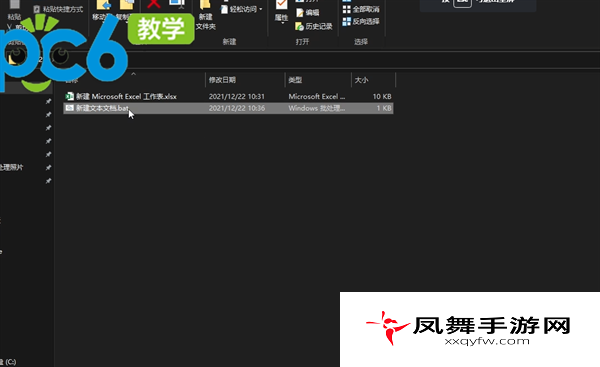The height and width of the screenshot is (367, 600).
Task: Click the sort chevron above the name column
Action: tap(134, 74)
